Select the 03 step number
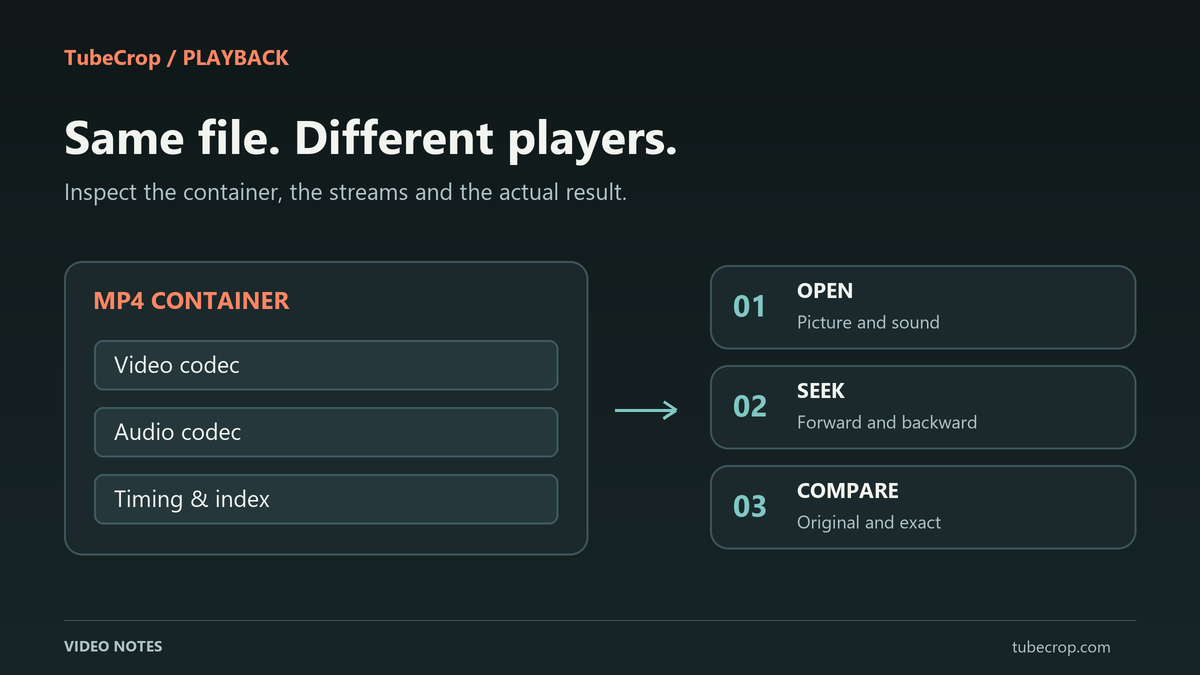Screen dimensions: 1200x675 coord(749,507)
